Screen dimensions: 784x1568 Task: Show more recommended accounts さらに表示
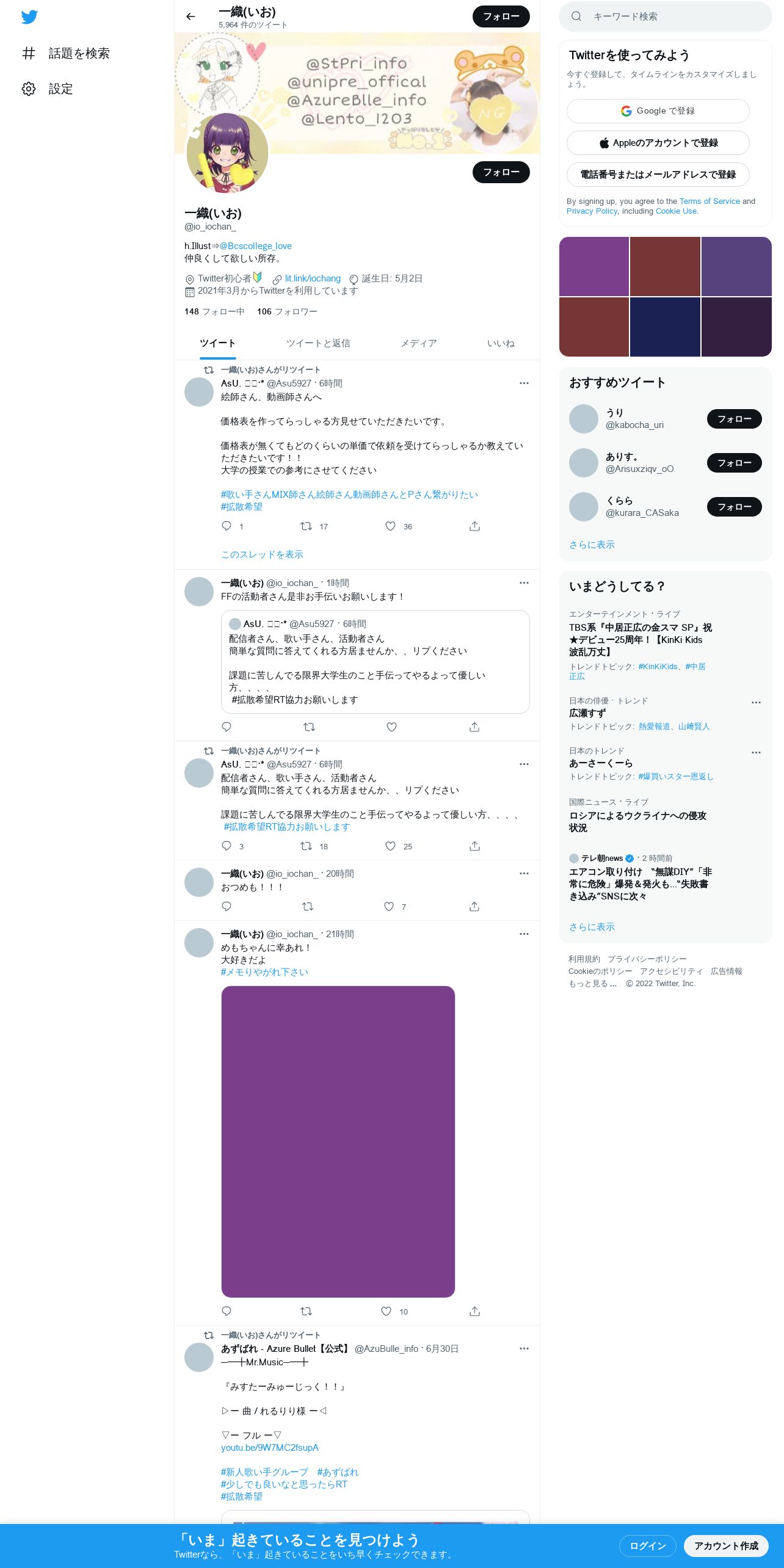(x=592, y=545)
